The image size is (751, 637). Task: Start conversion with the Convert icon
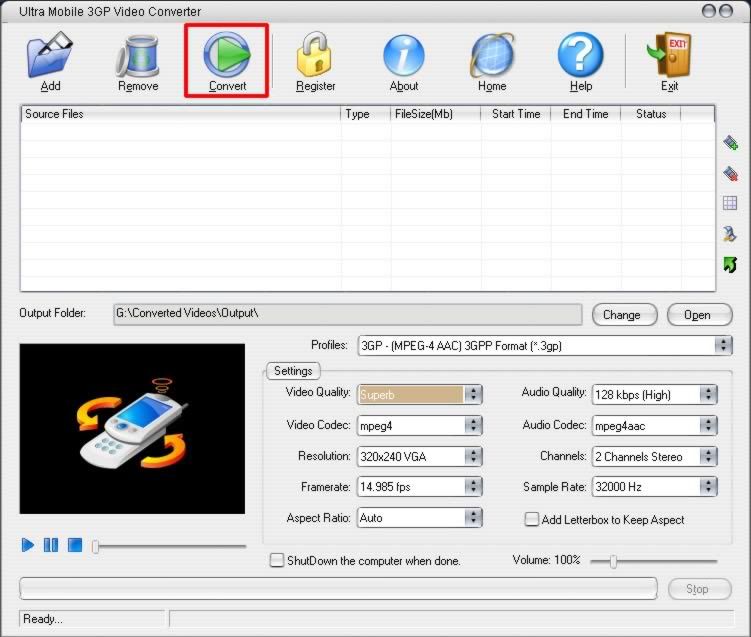click(227, 55)
